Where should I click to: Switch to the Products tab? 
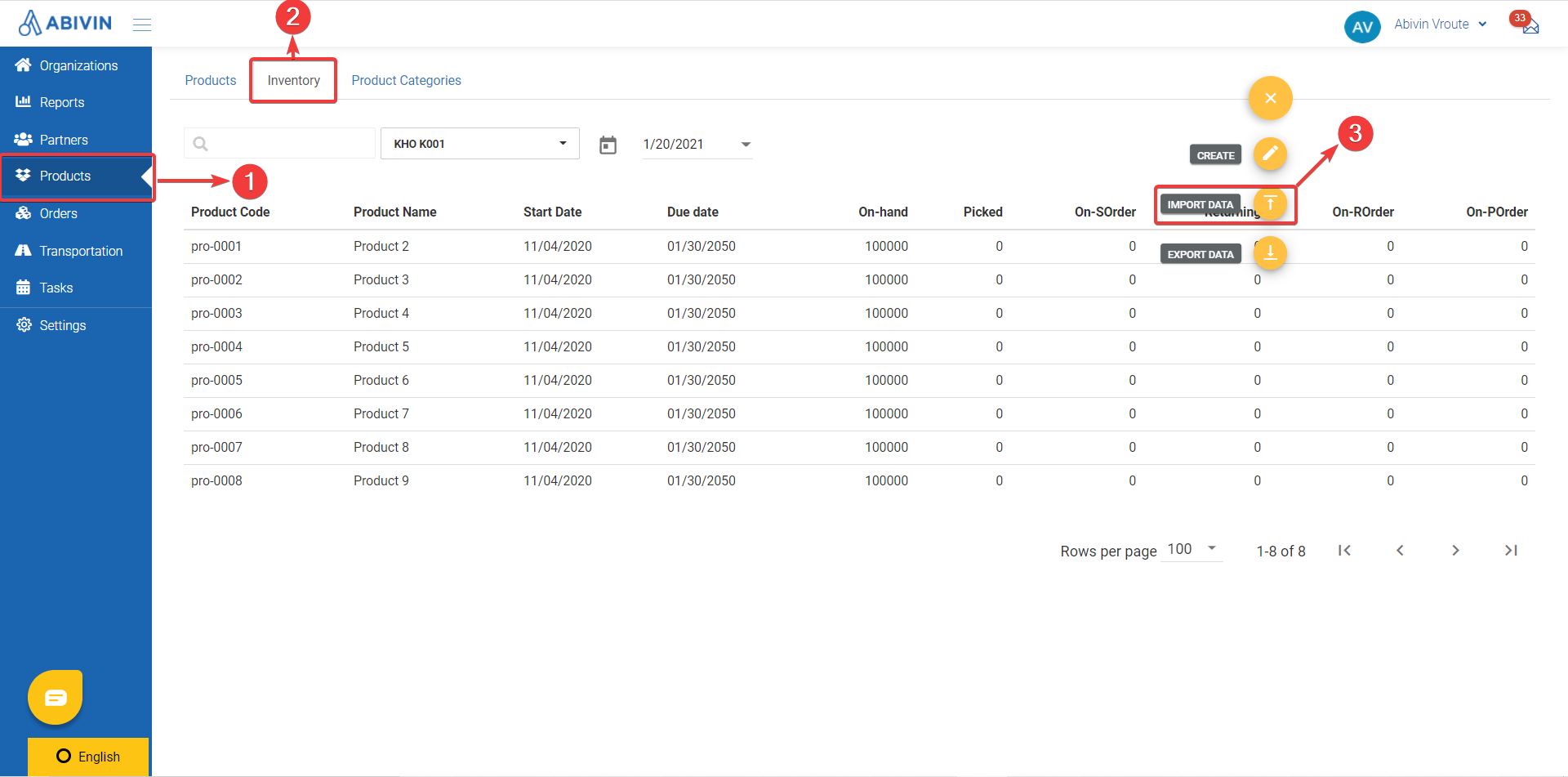[211, 80]
